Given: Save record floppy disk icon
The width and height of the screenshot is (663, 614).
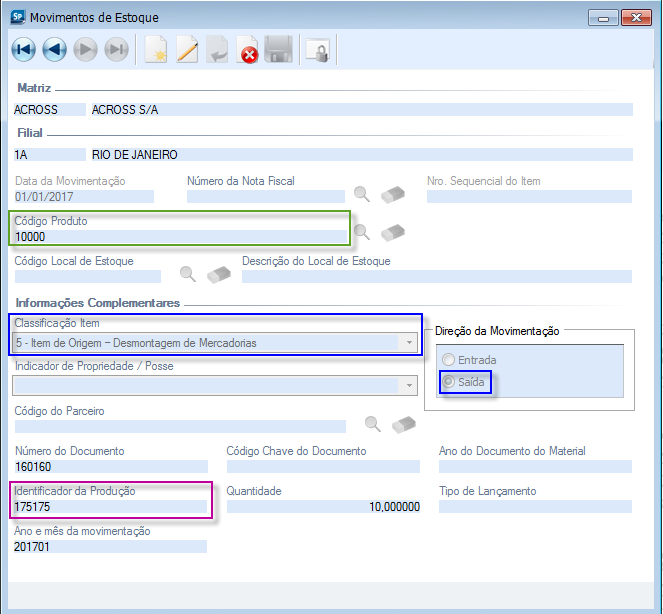Looking at the screenshot, I should (x=278, y=49).
